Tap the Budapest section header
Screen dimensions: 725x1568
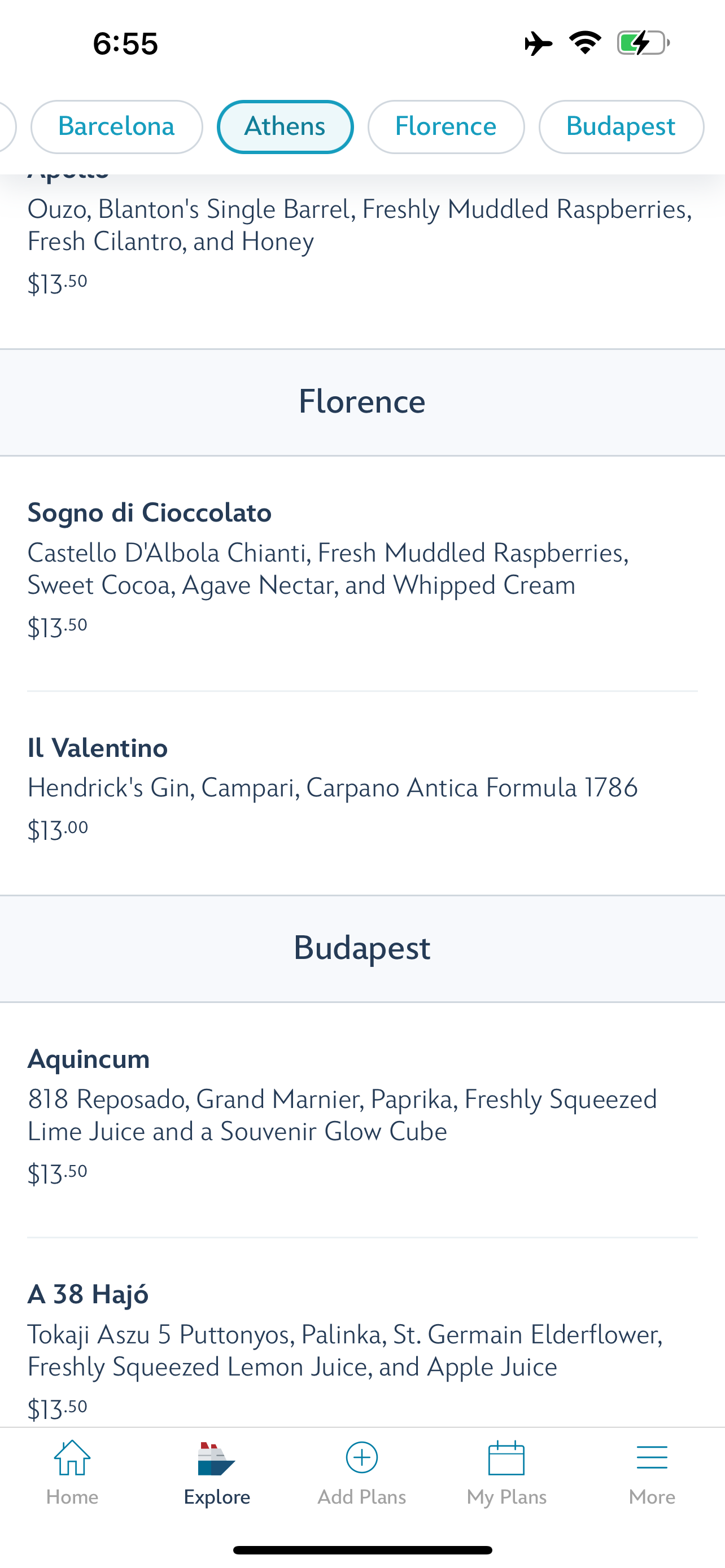[362, 948]
